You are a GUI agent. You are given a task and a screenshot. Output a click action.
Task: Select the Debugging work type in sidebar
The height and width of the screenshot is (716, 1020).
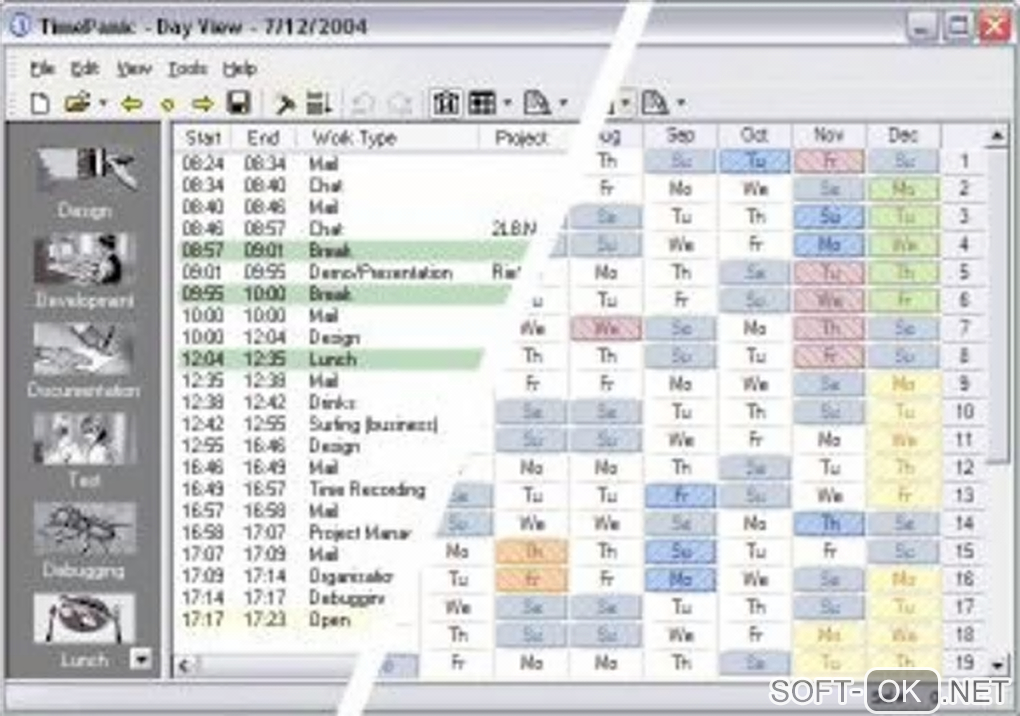(x=85, y=540)
